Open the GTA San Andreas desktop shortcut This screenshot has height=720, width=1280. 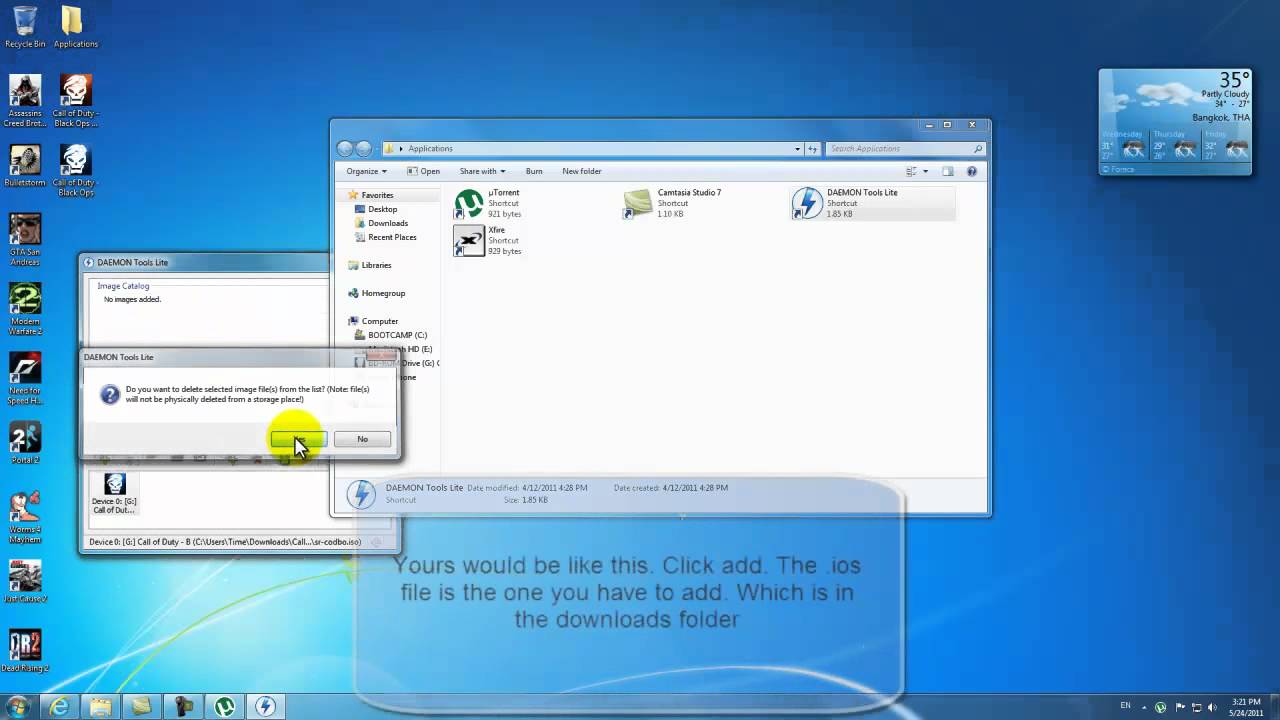click(x=25, y=238)
